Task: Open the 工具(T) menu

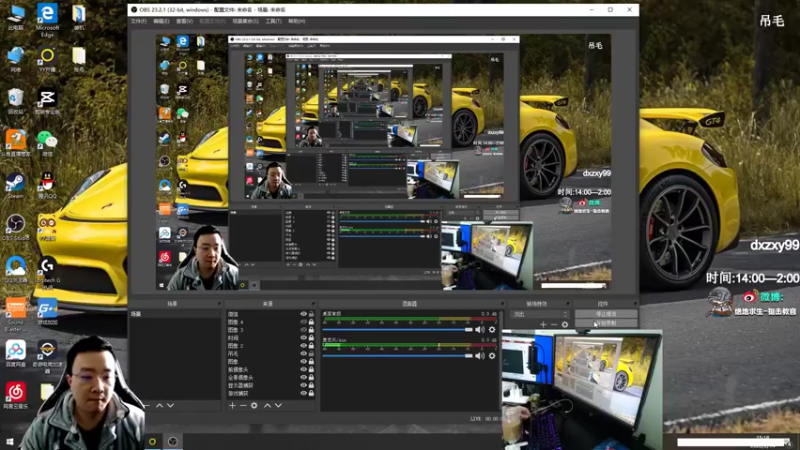Action: [273, 21]
